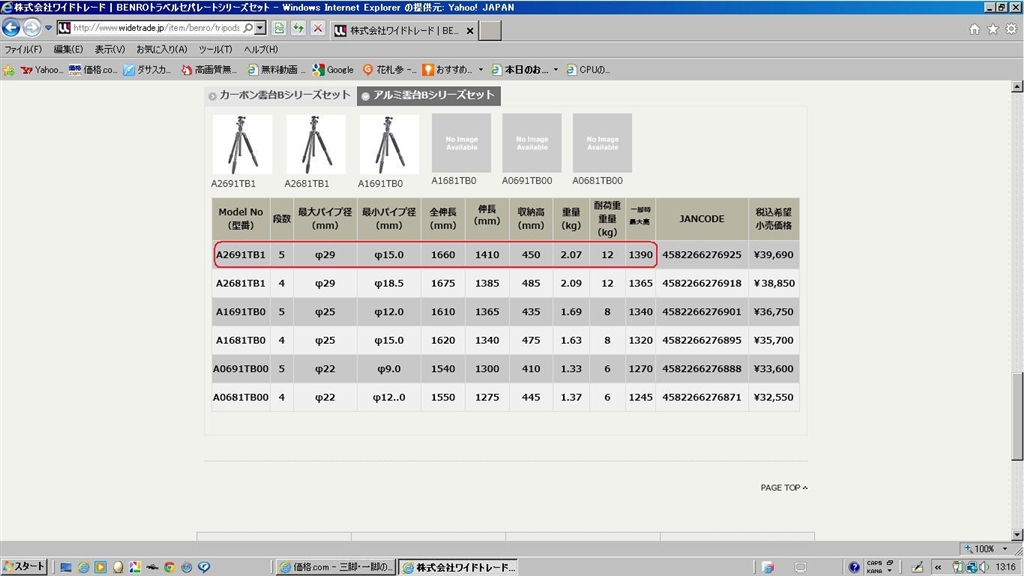Expand the address bar URL dropdown
This screenshot has height=576, width=1024.
pyautogui.click(x=261, y=28)
